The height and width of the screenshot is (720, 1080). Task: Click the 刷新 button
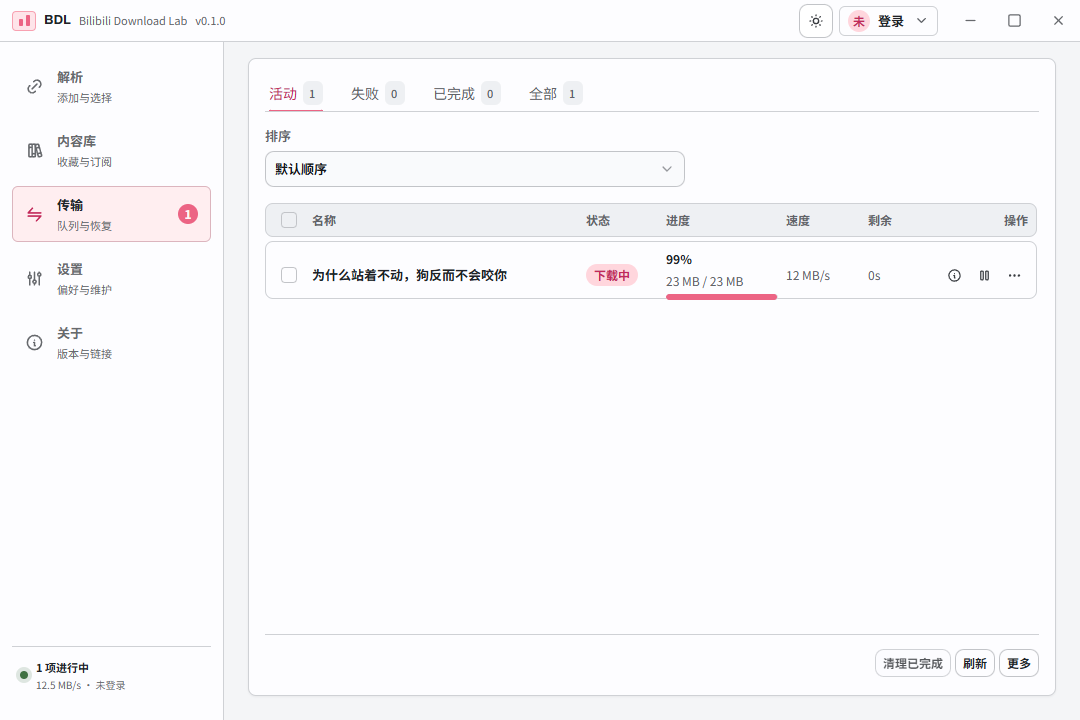pyautogui.click(x=975, y=664)
